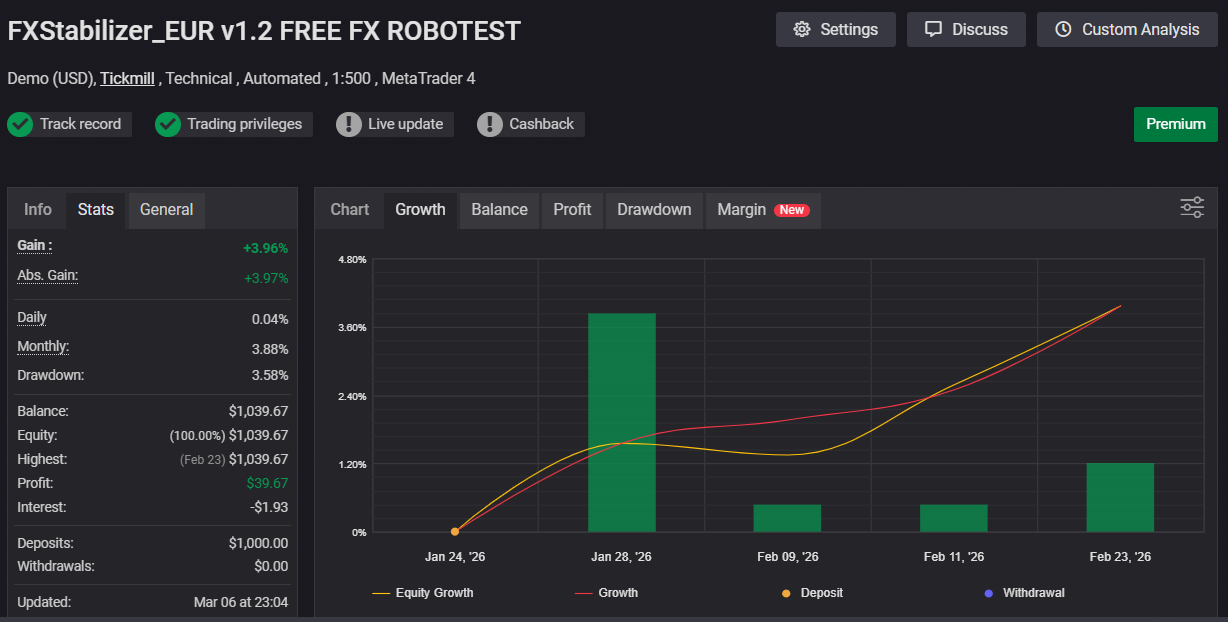
Task: Click the green Track record checkmark icon
Action: coord(20,124)
